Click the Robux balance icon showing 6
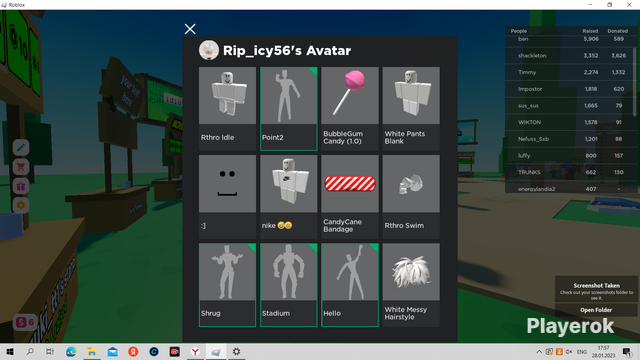The width and height of the screenshot is (640, 360). click(x=25, y=322)
